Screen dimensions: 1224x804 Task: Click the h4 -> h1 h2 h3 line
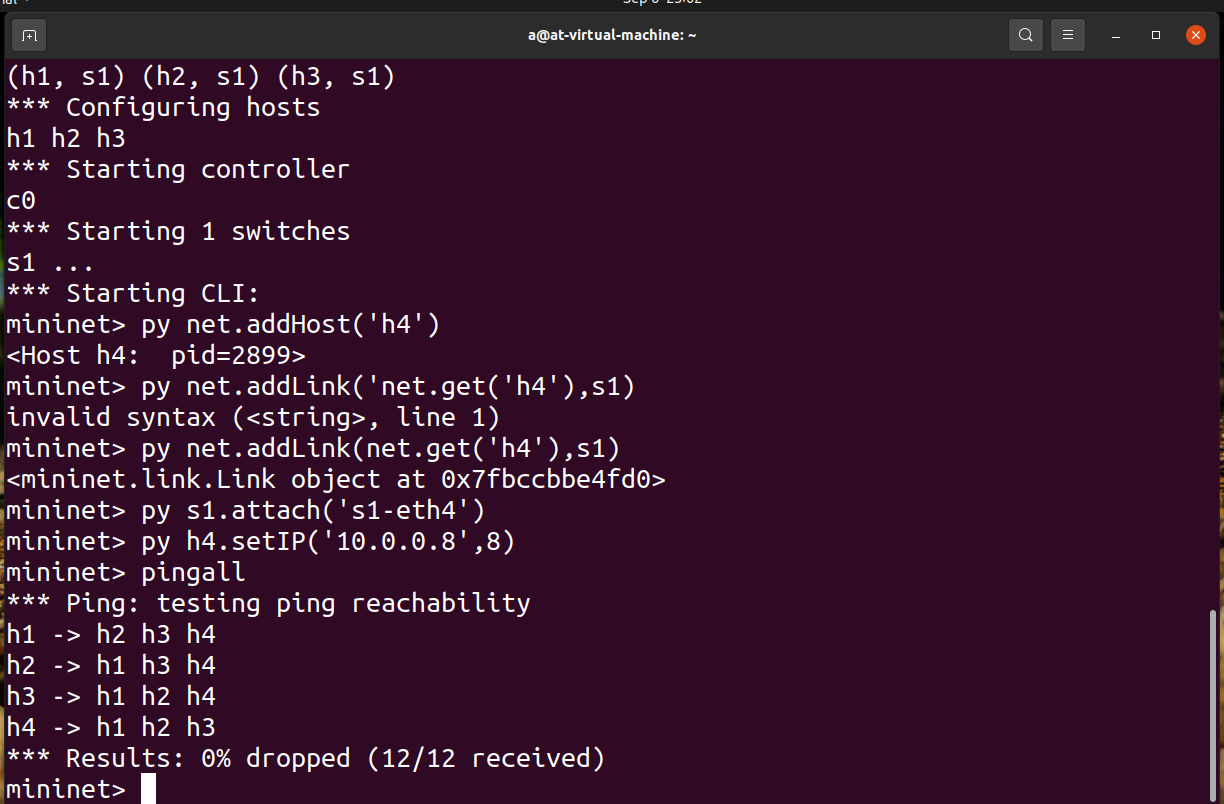111,728
